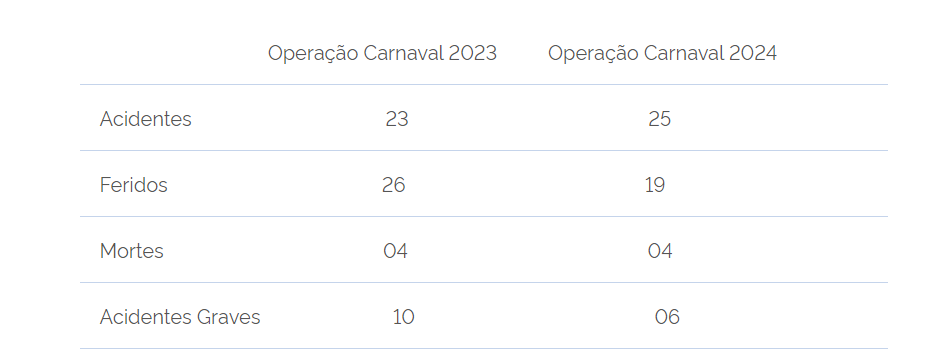
Task: Click the word Operação in 2023 header
Action: coord(313,54)
